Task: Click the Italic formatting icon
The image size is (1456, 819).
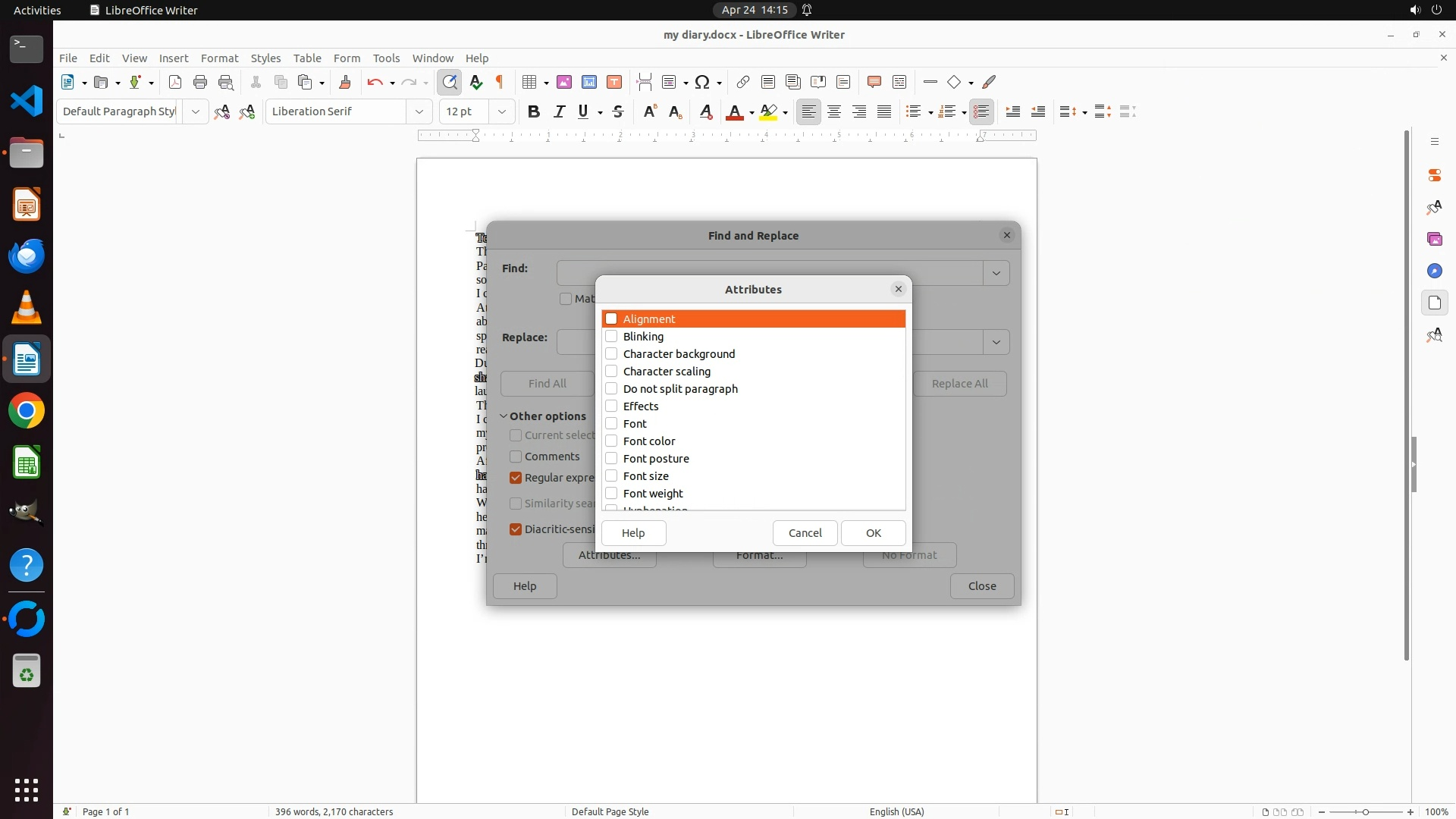Action: [x=559, y=111]
